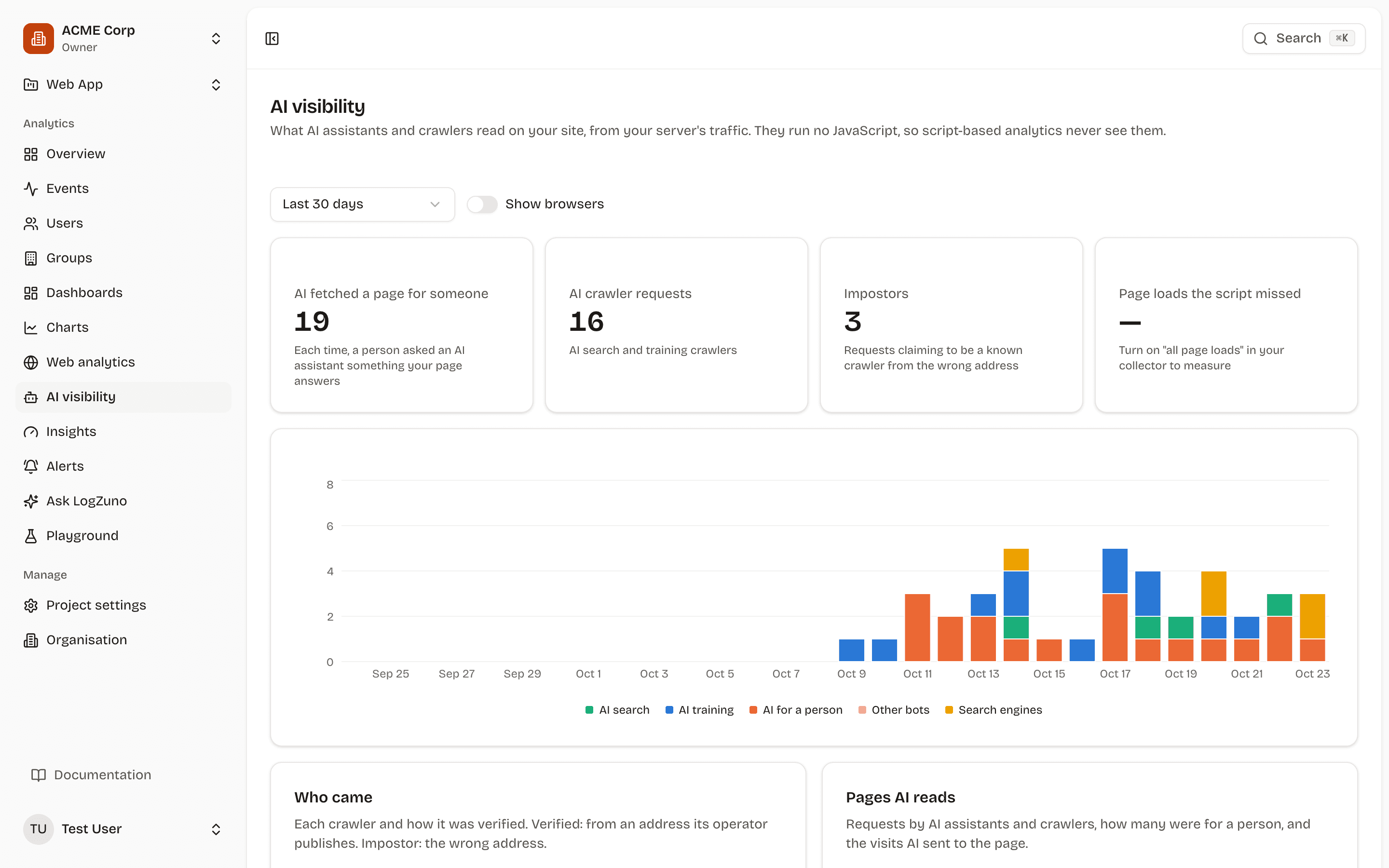
Task: Click the magnifier icon in Search
Action: click(1260, 39)
